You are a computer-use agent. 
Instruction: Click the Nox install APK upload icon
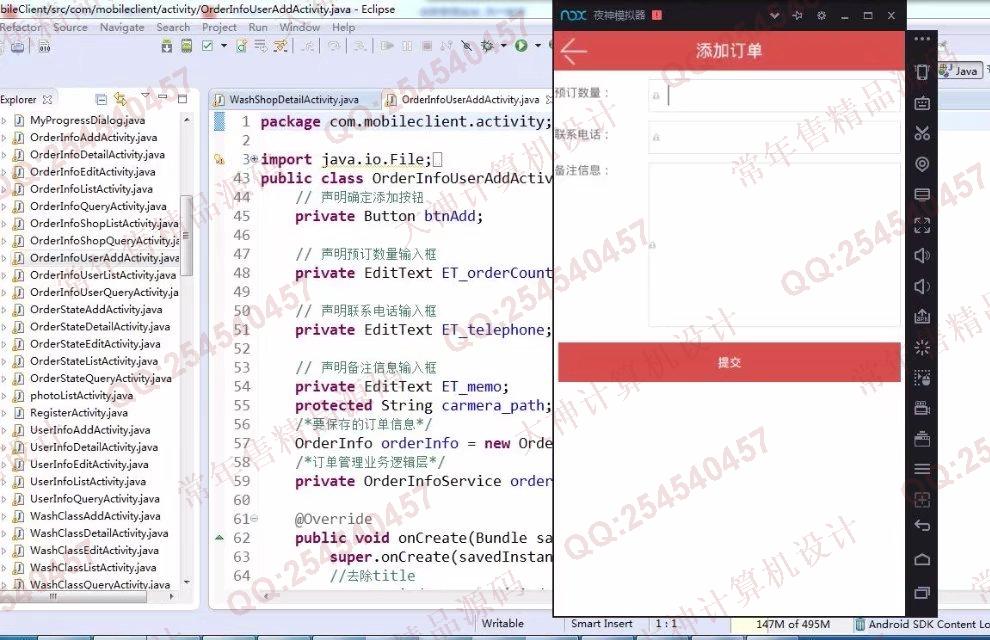pos(922,316)
